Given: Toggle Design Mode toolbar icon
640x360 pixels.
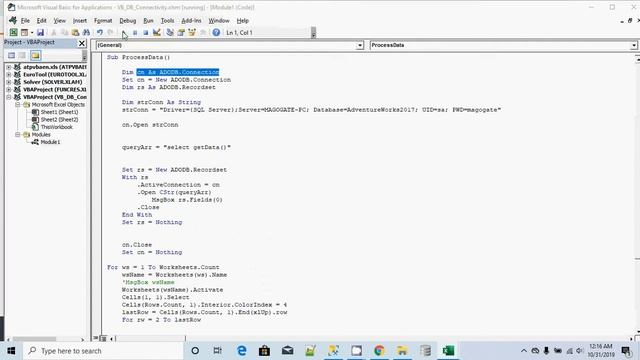Looking at the screenshot, I should click(x=157, y=32).
